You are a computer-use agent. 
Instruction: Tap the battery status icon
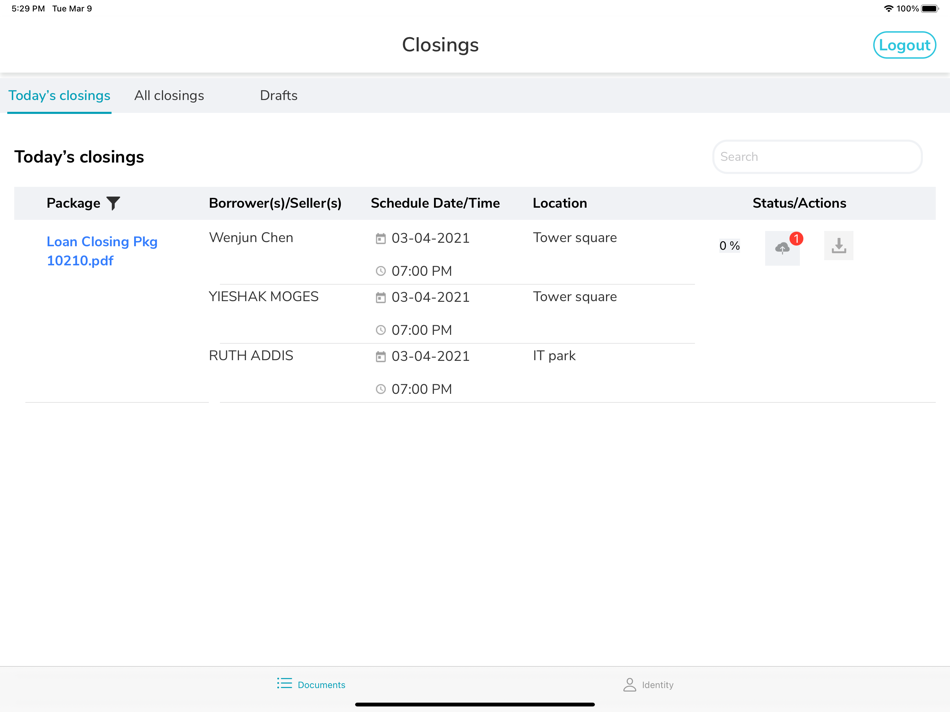pos(930,8)
